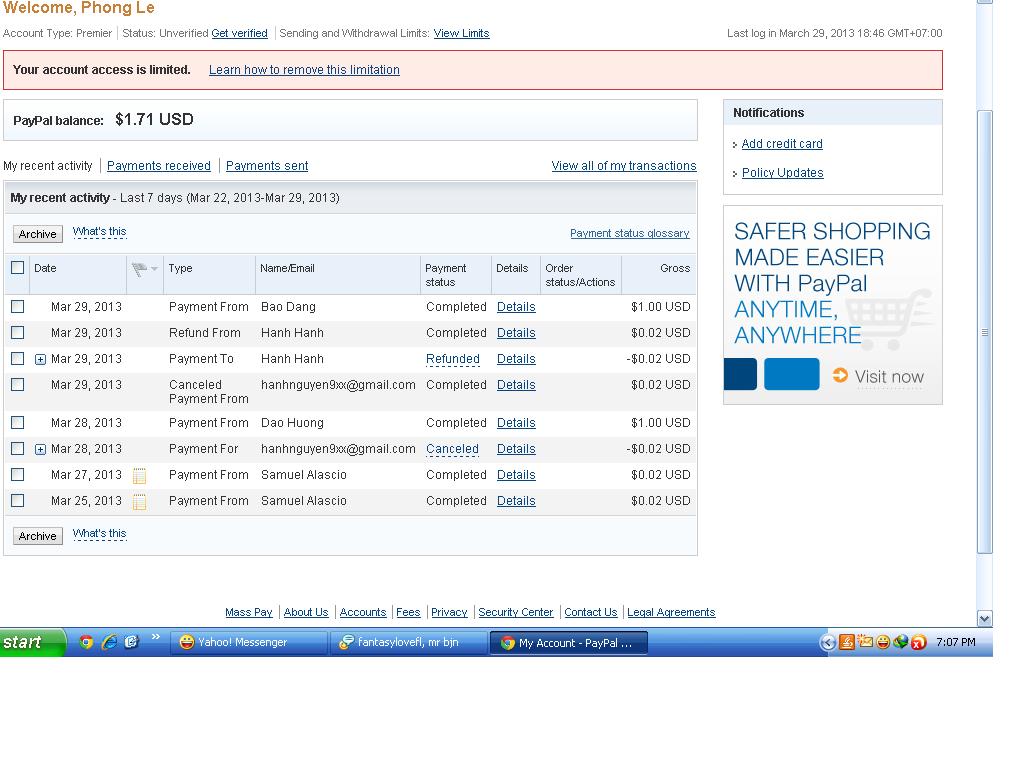Viewport: 1024px width, 768px height.
Task: Check the Mar 25 Samuel Alascio row
Action: (18, 501)
